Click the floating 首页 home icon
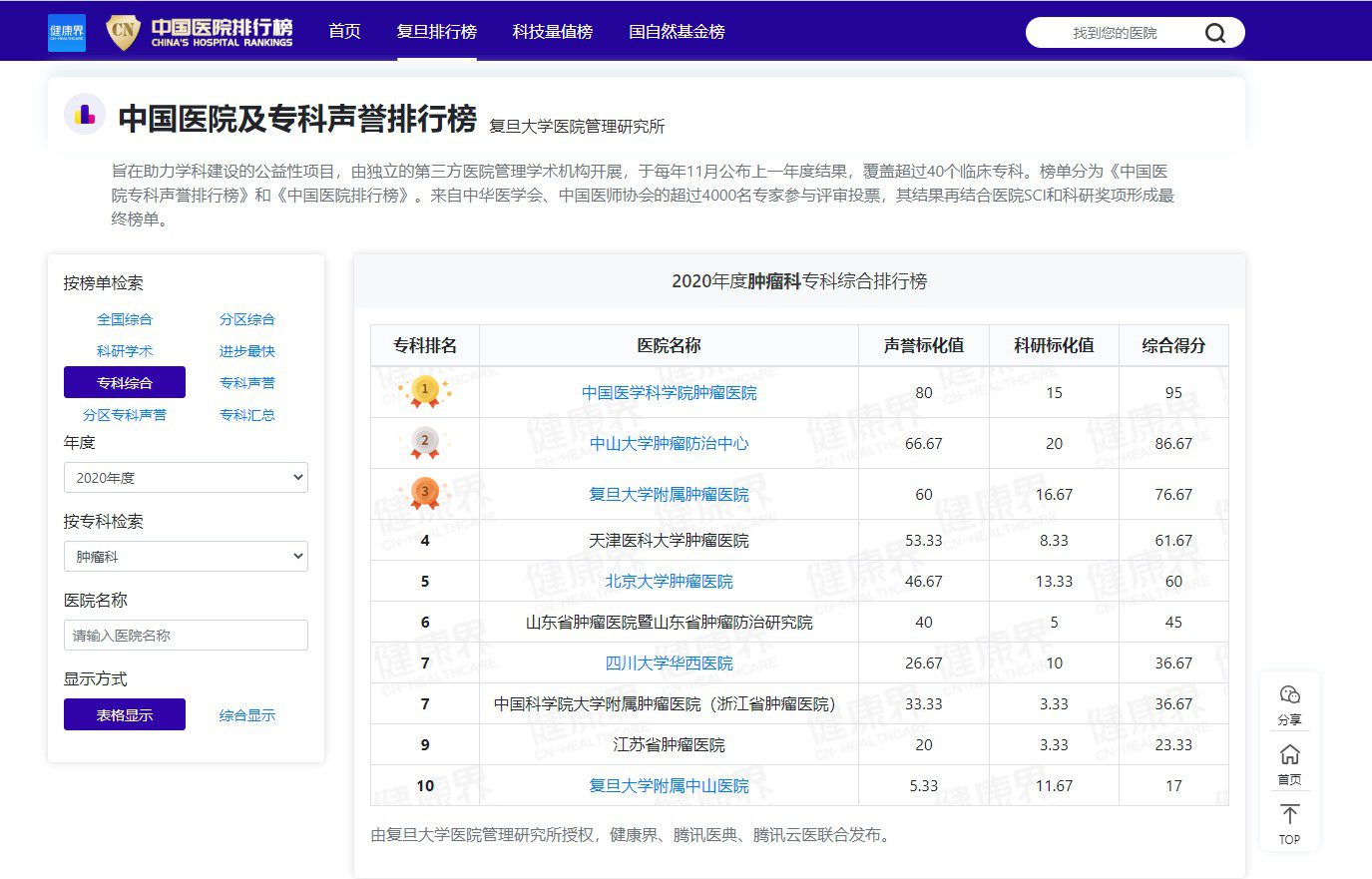The height and width of the screenshot is (879, 1372). pyautogui.click(x=1289, y=754)
